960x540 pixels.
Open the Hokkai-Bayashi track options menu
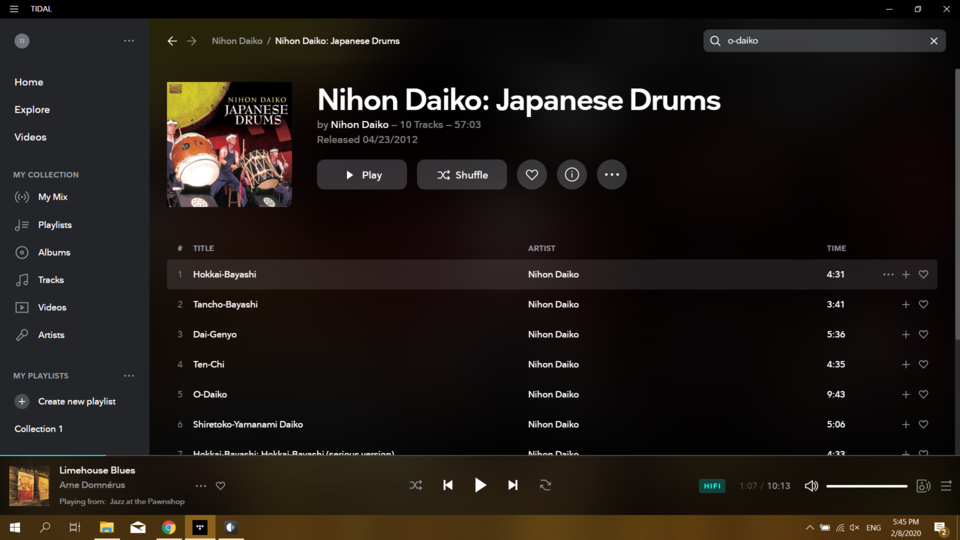tap(888, 275)
